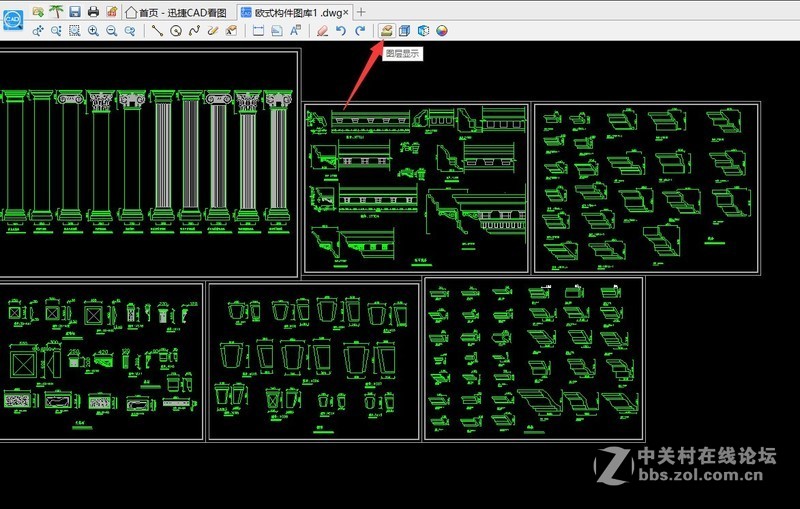Click the cornice sections drawing sheet with long elevations

click(416, 188)
